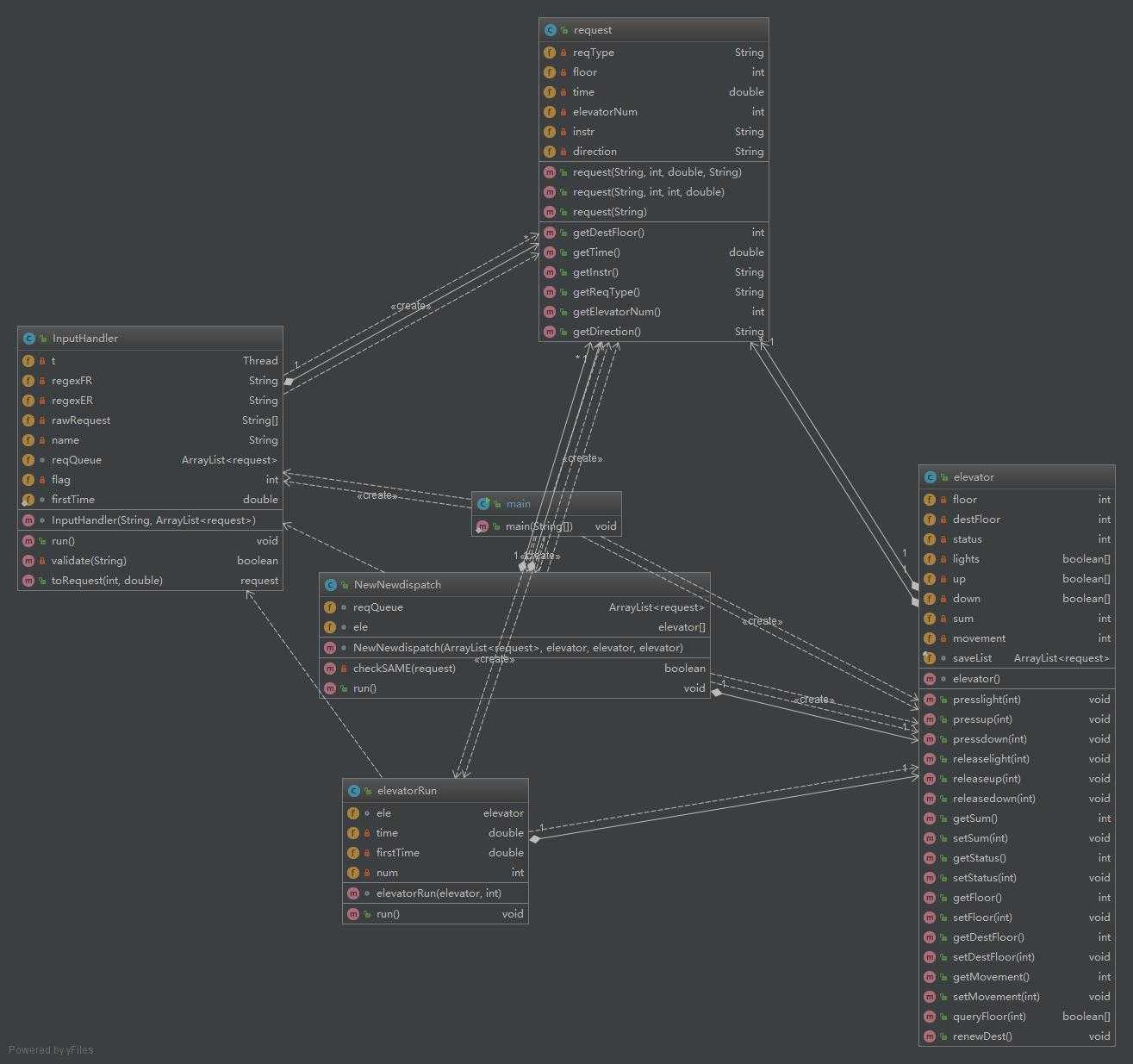This screenshot has height=1064, width=1133.
Task: Select the ele field in NewNewdispatch
Action: pyautogui.click(x=514, y=627)
